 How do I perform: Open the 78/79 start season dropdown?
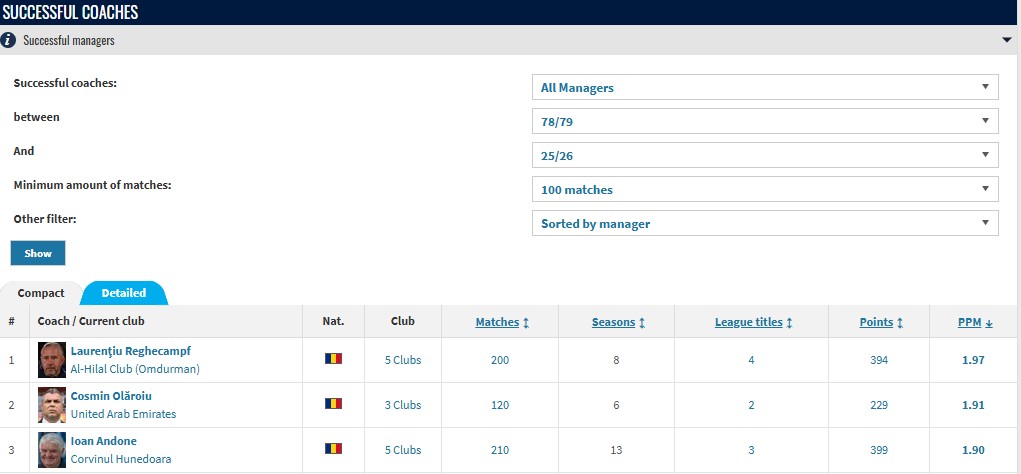(764, 122)
